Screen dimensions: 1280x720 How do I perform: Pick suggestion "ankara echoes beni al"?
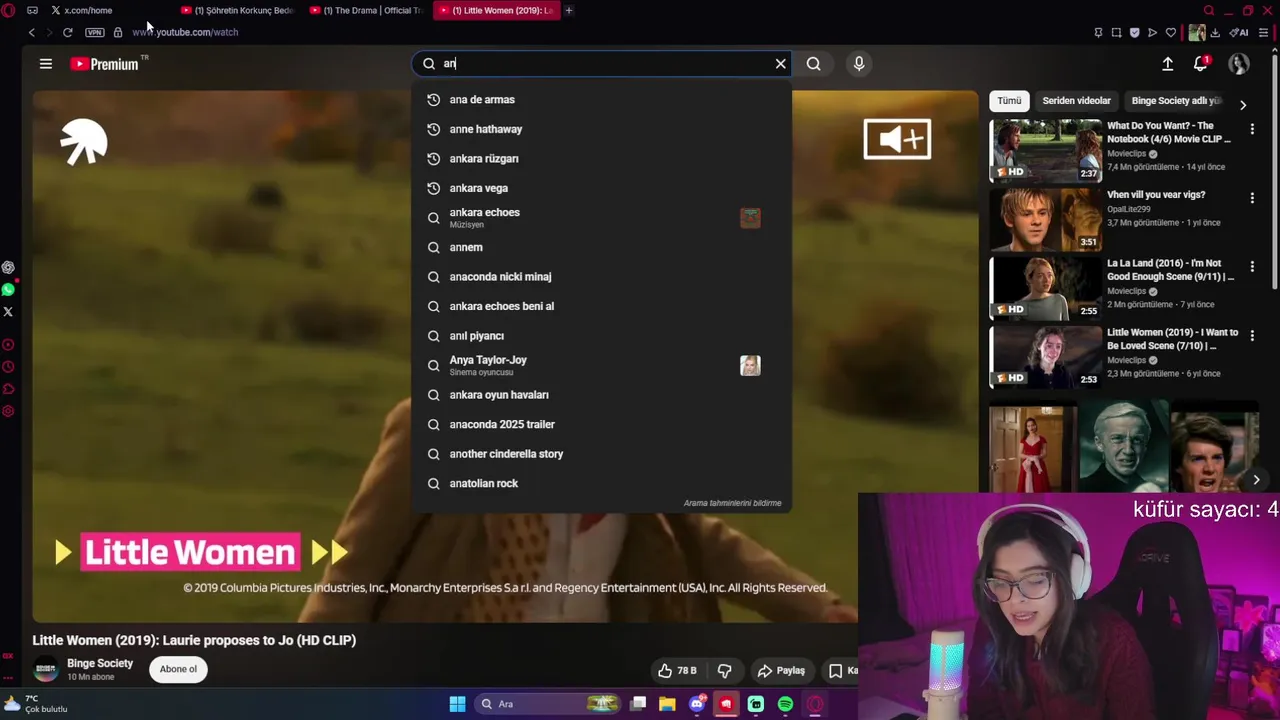click(601, 306)
